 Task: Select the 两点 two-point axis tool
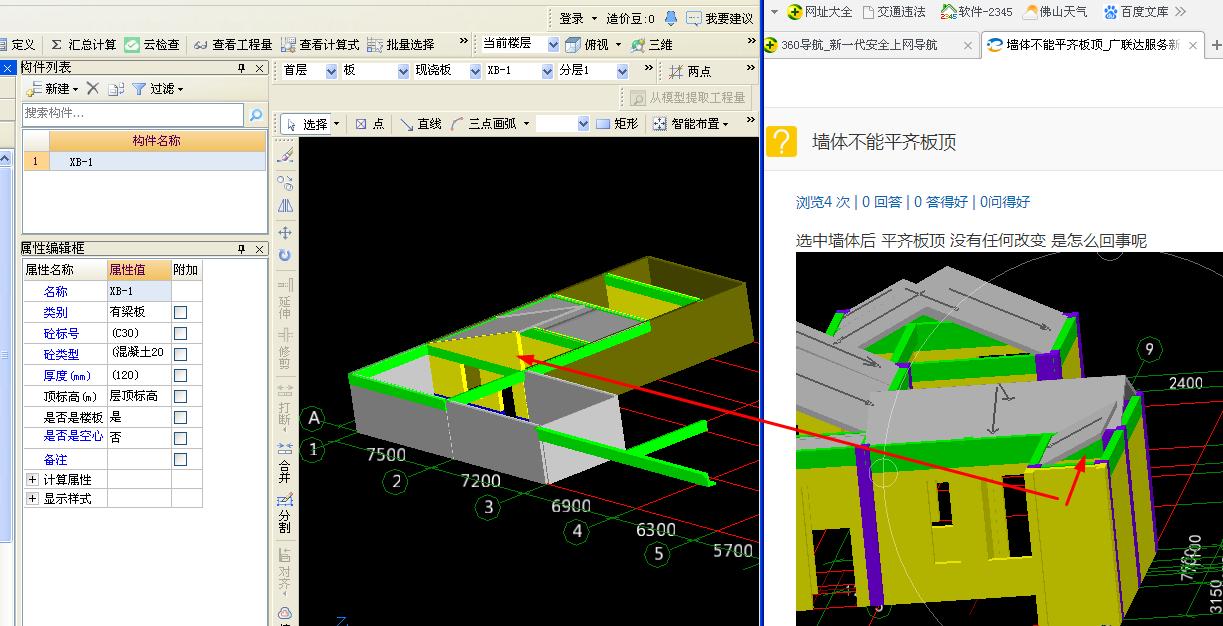point(690,71)
